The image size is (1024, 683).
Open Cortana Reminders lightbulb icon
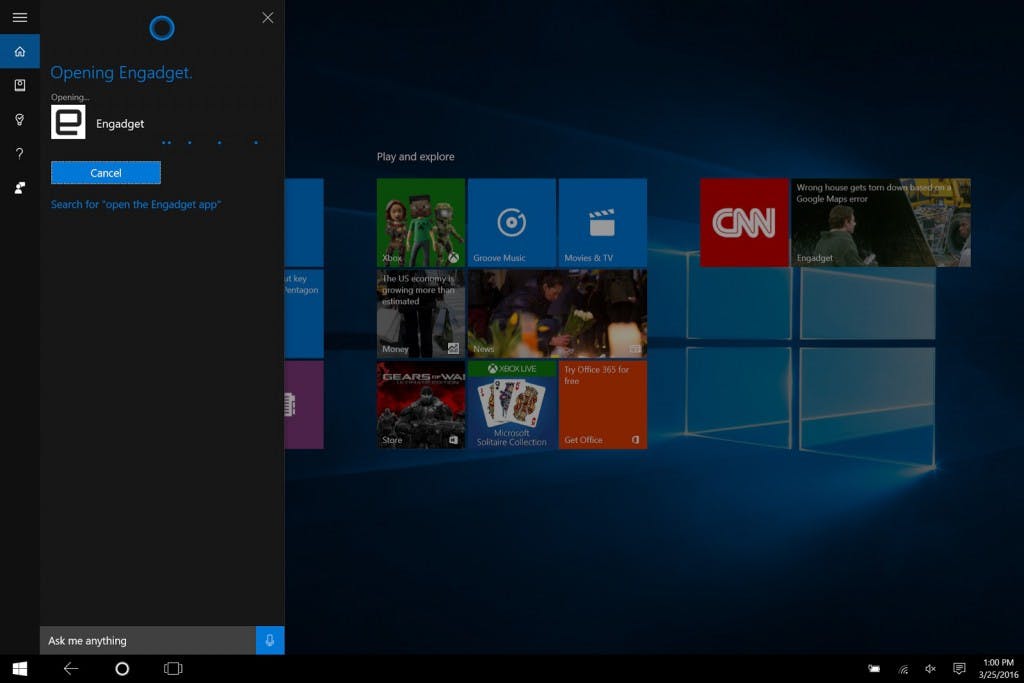coord(19,119)
